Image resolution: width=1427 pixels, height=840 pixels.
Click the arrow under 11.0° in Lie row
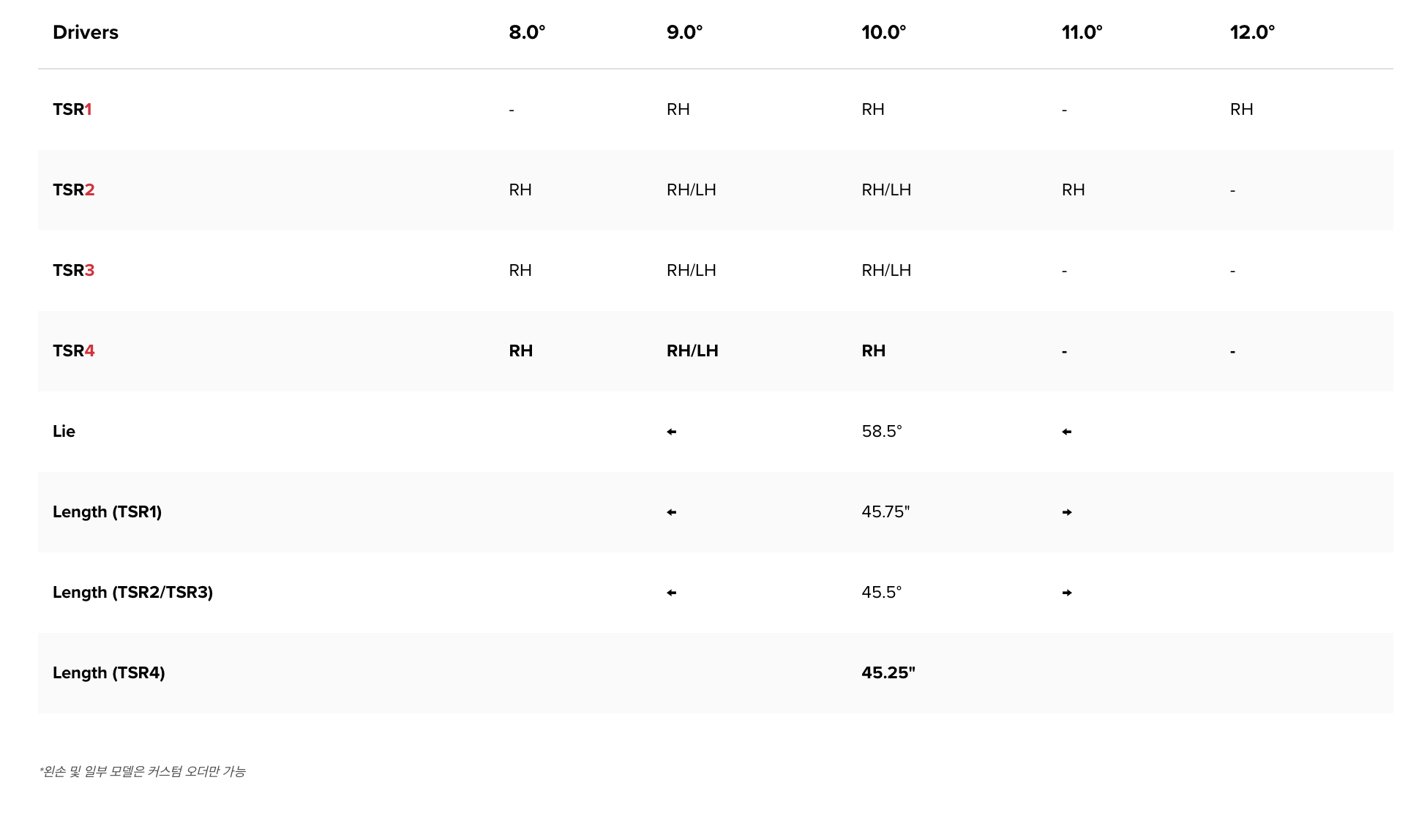(1066, 432)
